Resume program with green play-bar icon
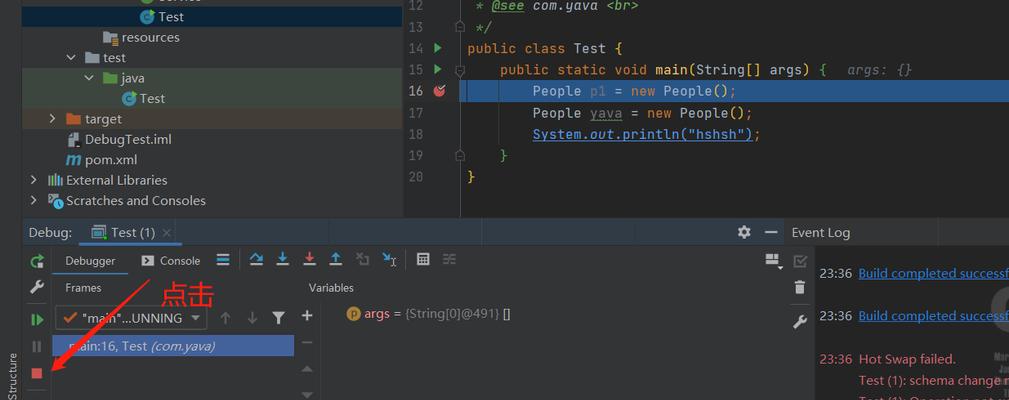This screenshot has height=400, width=1009. [37, 320]
